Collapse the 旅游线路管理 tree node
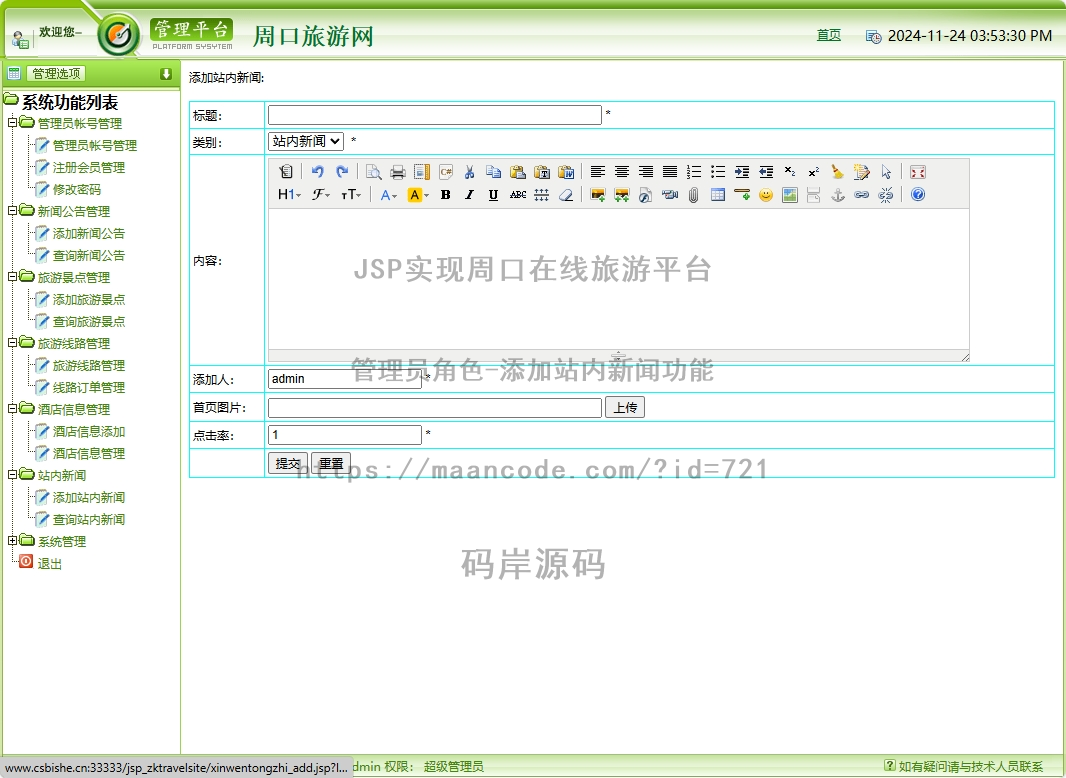The image size is (1066, 778). (x=12, y=343)
